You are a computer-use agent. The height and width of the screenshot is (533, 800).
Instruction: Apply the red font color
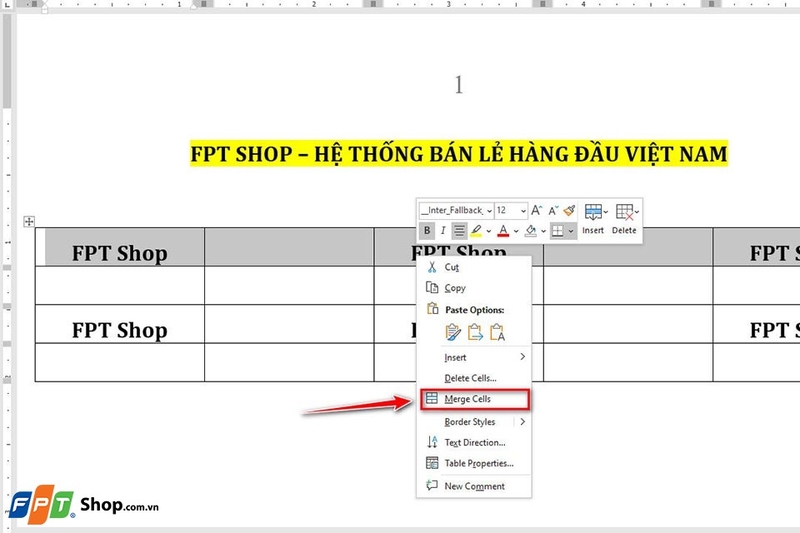point(504,231)
